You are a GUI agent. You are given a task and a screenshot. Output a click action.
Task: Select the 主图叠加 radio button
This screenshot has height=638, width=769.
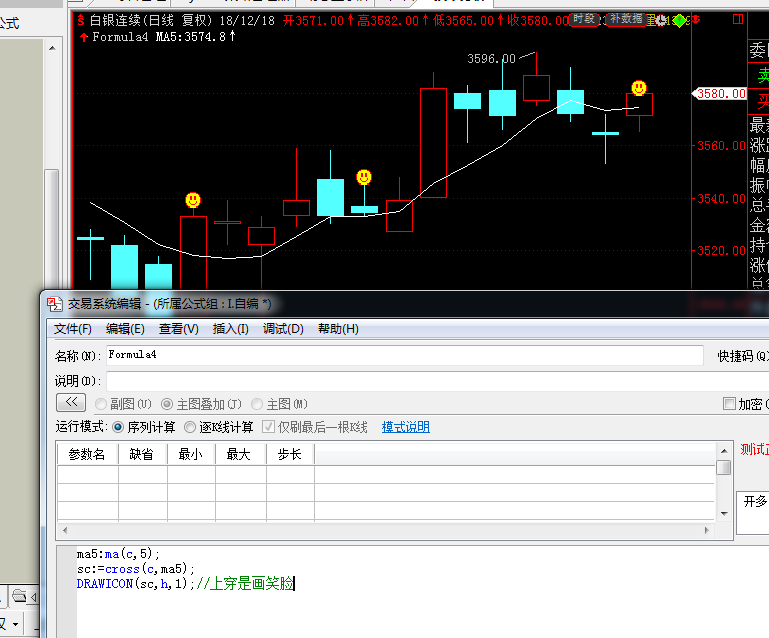point(167,404)
